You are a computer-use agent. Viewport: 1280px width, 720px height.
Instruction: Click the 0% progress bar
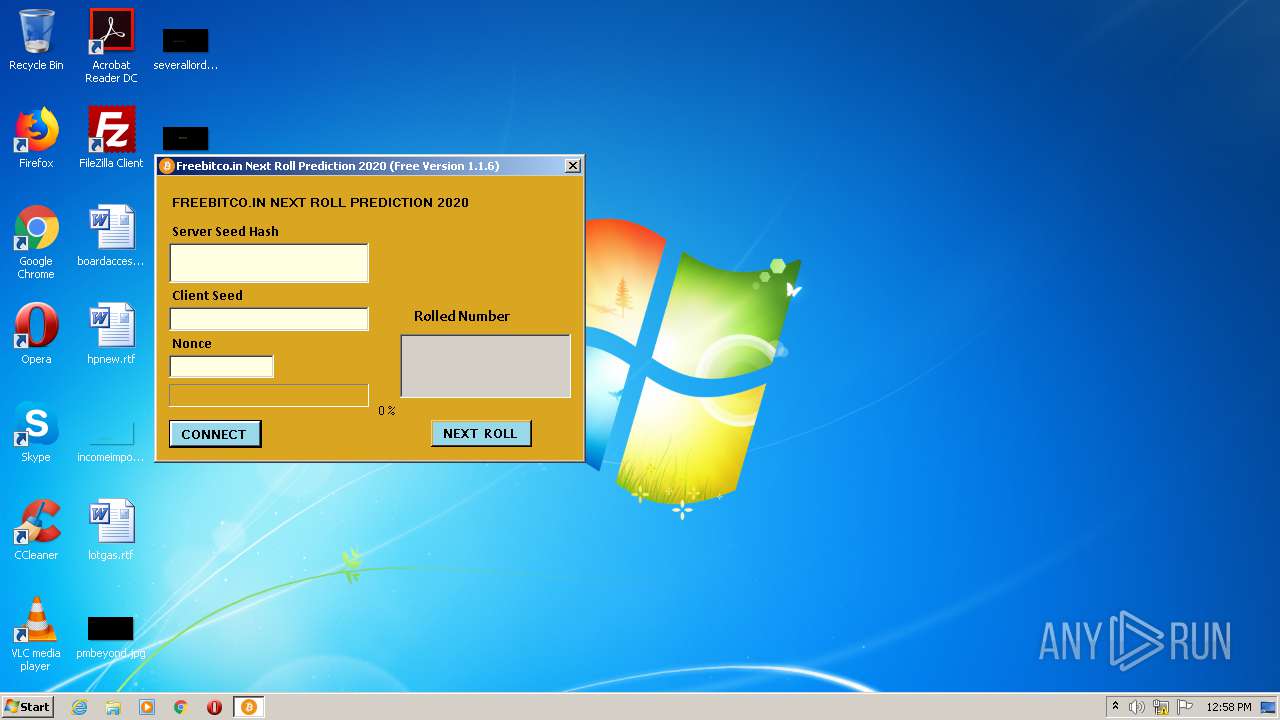269,396
